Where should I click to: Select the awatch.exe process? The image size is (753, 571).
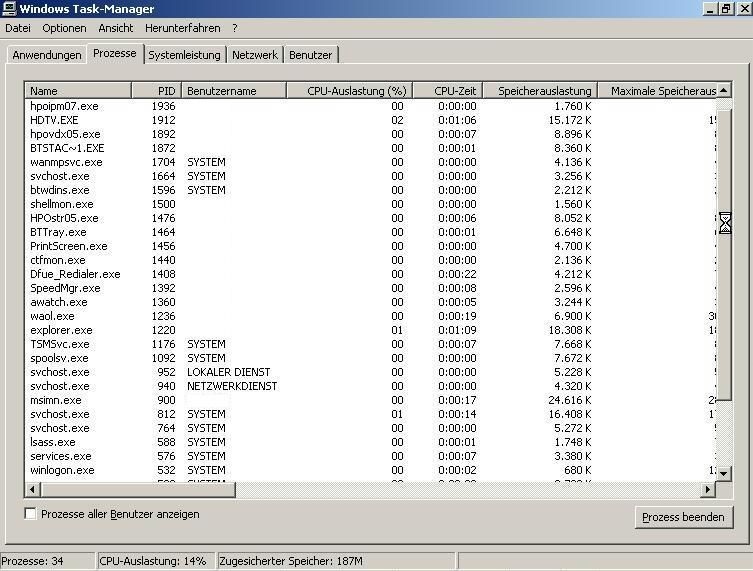[371, 302]
